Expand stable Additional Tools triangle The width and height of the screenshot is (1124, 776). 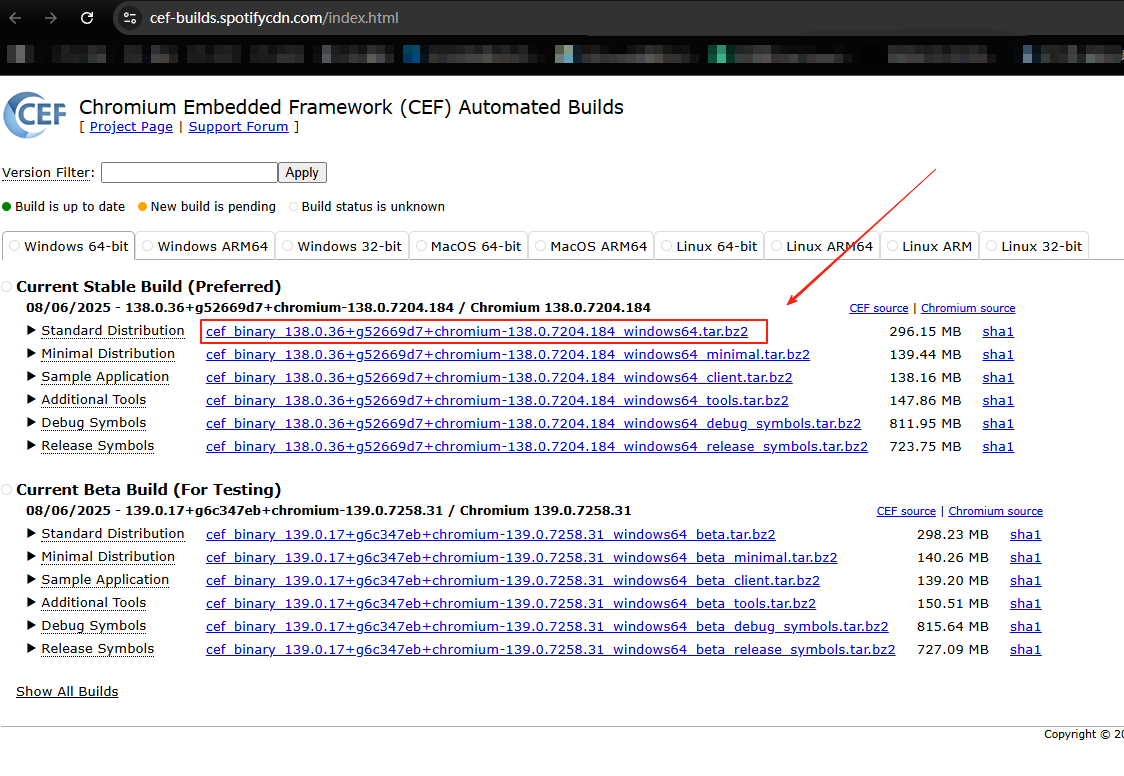31,399
